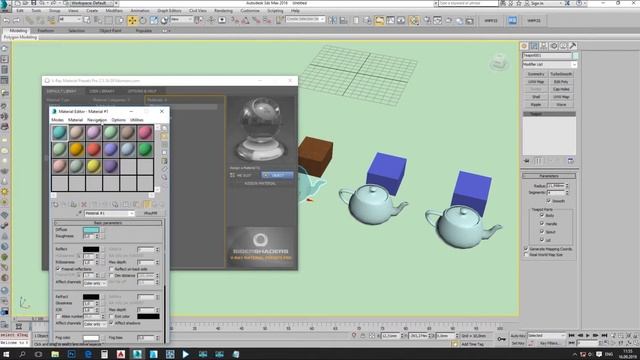Screen dimensions: 640x360
Task: Toggle the teapot Lid part checkbox
Action: pos(542,240)
